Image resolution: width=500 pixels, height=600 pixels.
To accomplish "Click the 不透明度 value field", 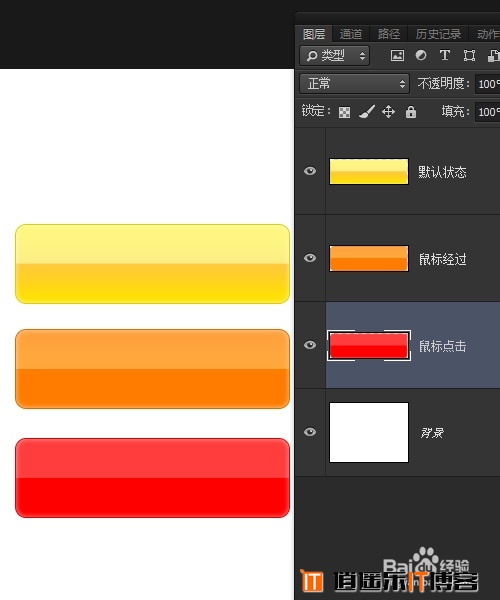I will [487, 84].
